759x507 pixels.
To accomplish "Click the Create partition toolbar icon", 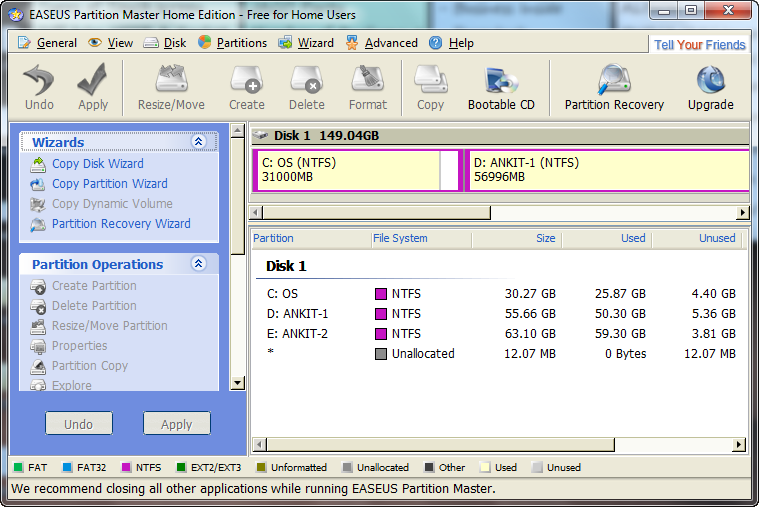I will (x=247, y=87).
